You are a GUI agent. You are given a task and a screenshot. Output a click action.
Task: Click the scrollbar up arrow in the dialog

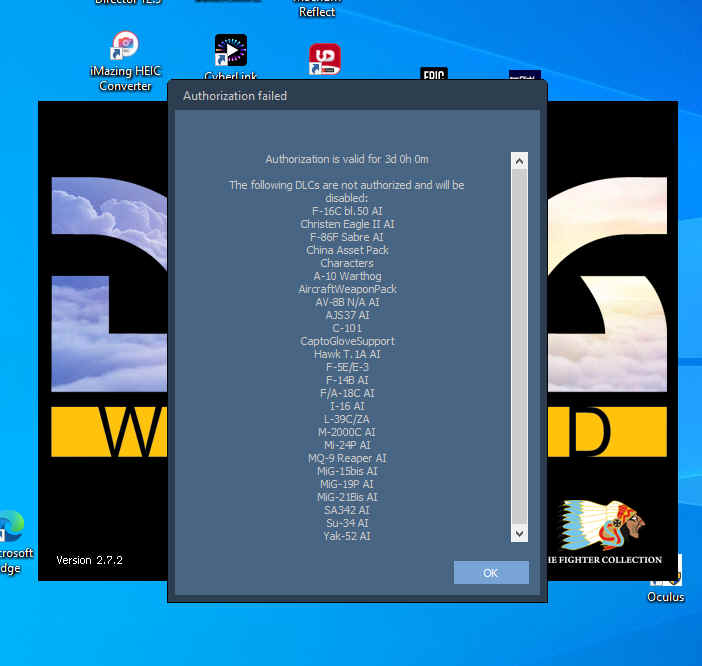(x=519, y=161)
